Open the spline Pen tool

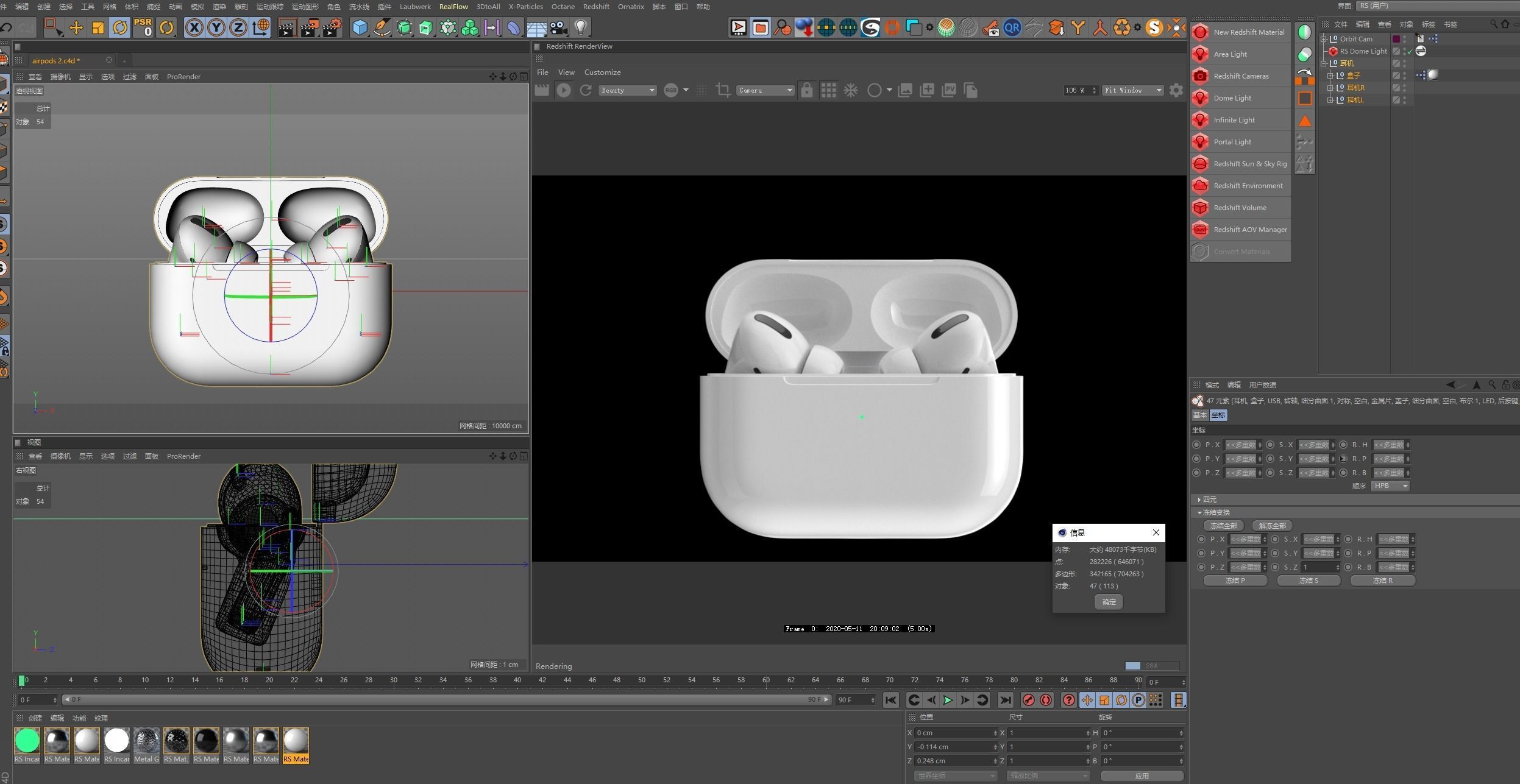(382, 27)
